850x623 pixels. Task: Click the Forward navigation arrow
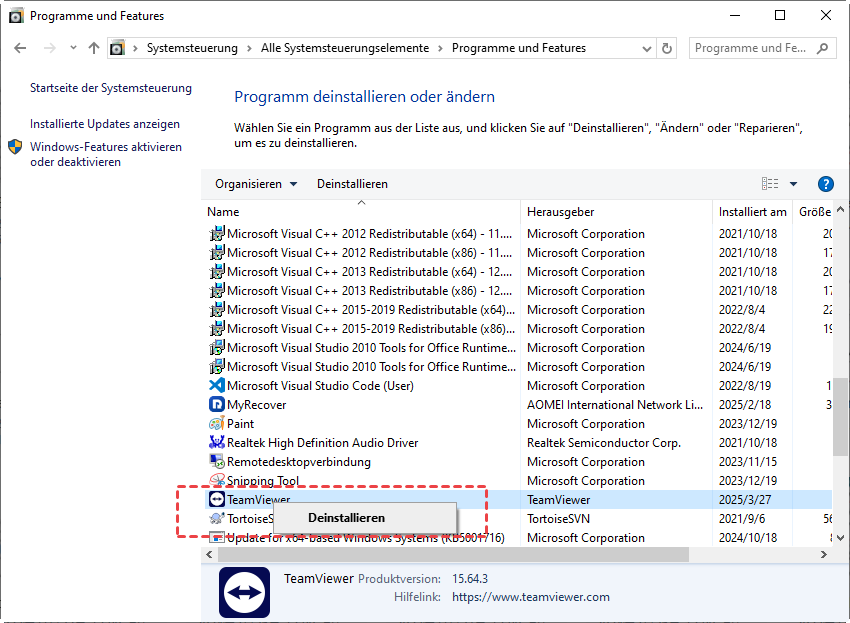(50, 48)
